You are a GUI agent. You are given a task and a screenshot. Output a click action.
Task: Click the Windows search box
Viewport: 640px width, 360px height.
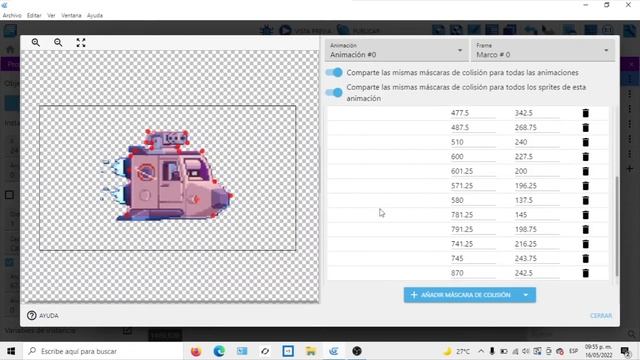(x=102, y=351)
